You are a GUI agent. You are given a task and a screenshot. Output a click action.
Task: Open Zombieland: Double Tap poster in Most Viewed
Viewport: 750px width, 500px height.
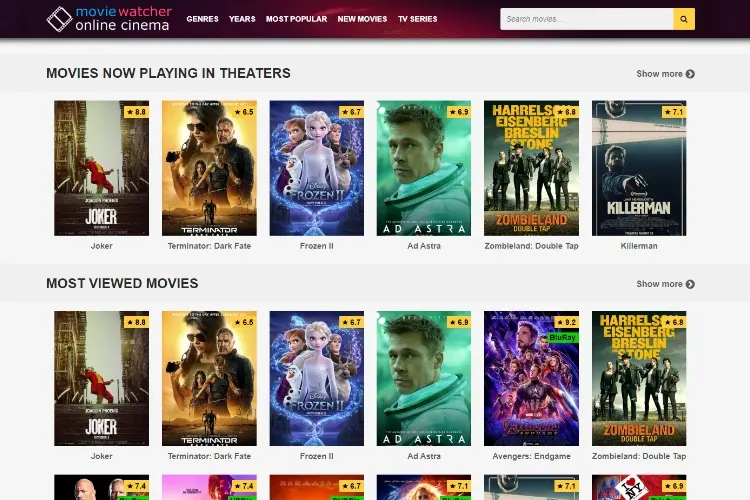tap(639, 378)
